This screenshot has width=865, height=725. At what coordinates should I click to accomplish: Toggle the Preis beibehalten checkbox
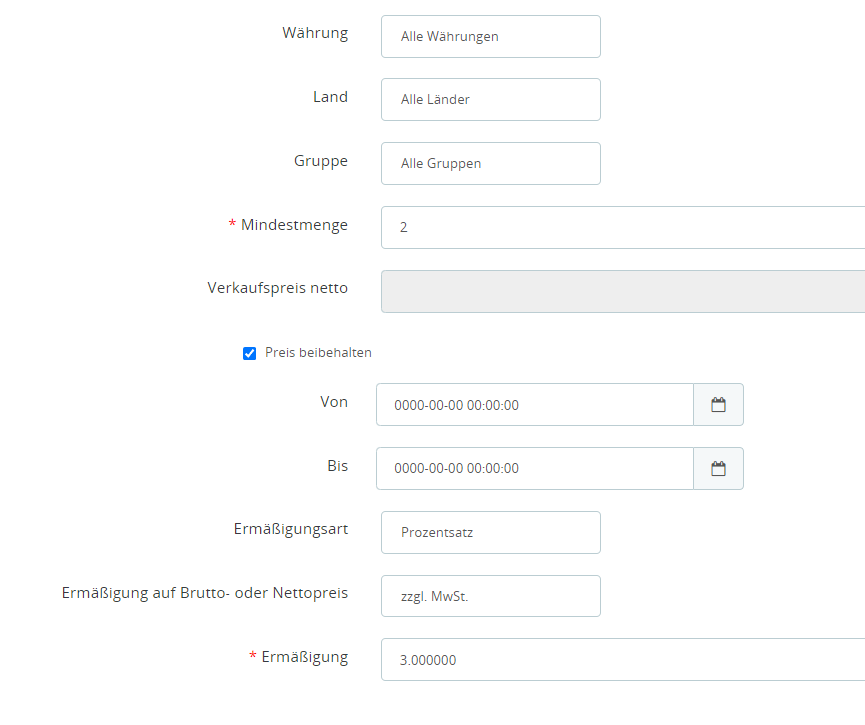click(250, 353)
